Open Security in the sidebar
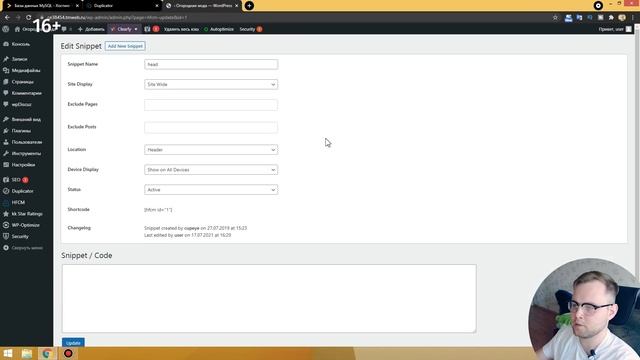The height and width of the screenshot is (360, 640). click(x=20, y=237)
